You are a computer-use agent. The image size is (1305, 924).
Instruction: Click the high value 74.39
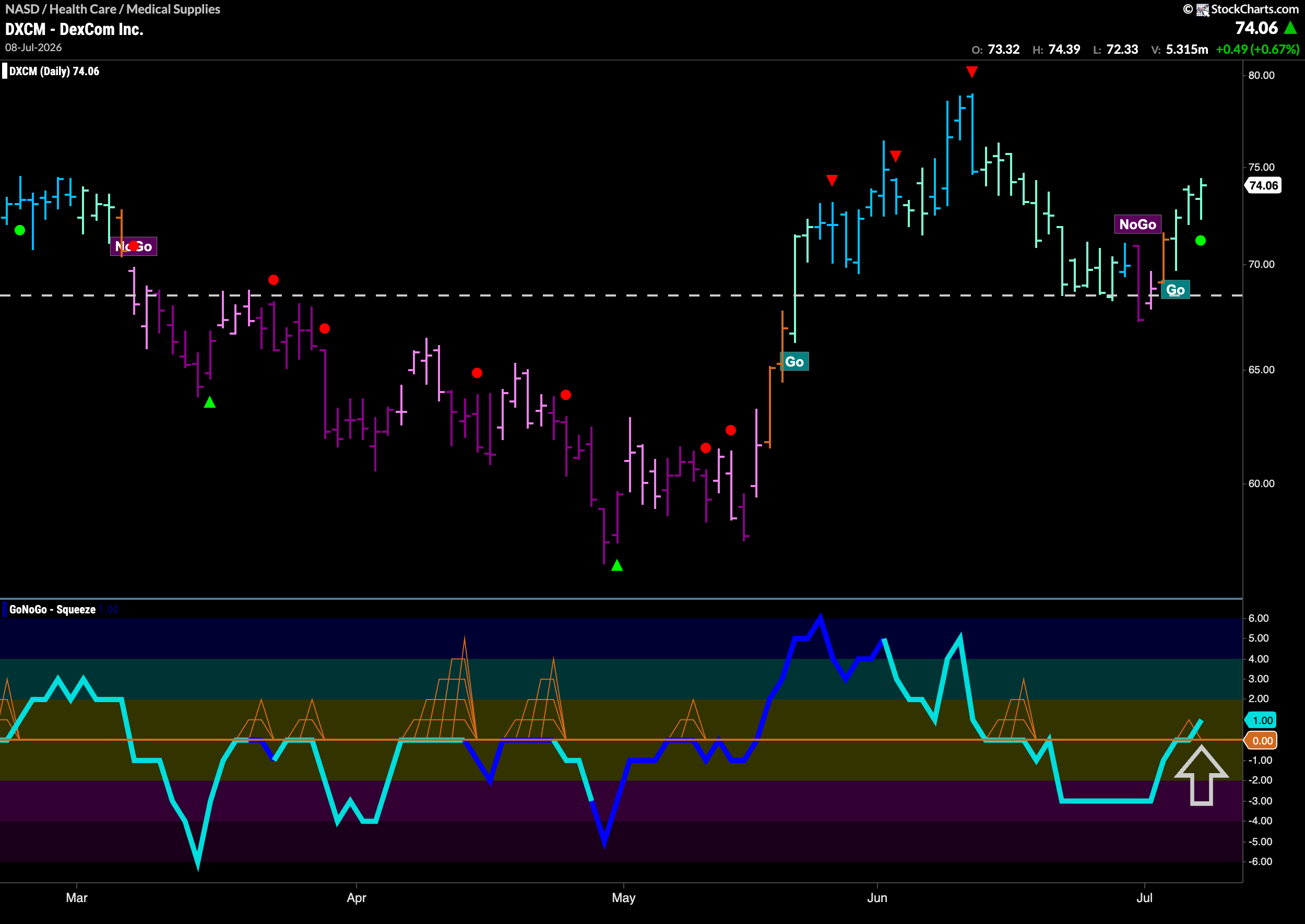(x=1064, y=50)
